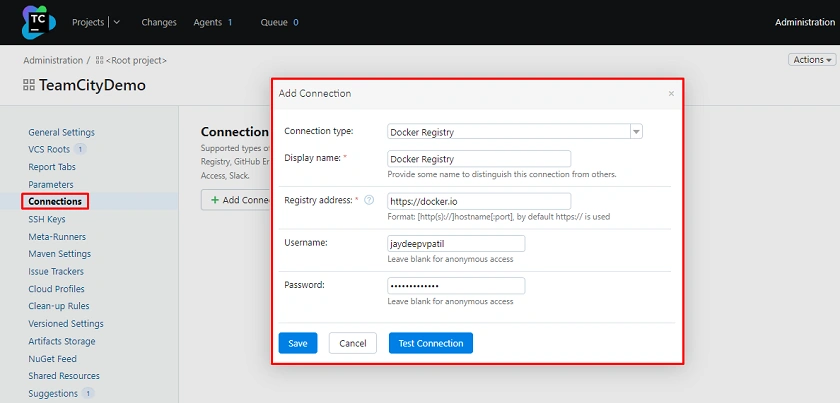Close the Add Connection dialog
The image size is (840, 403).
(671, 94)
